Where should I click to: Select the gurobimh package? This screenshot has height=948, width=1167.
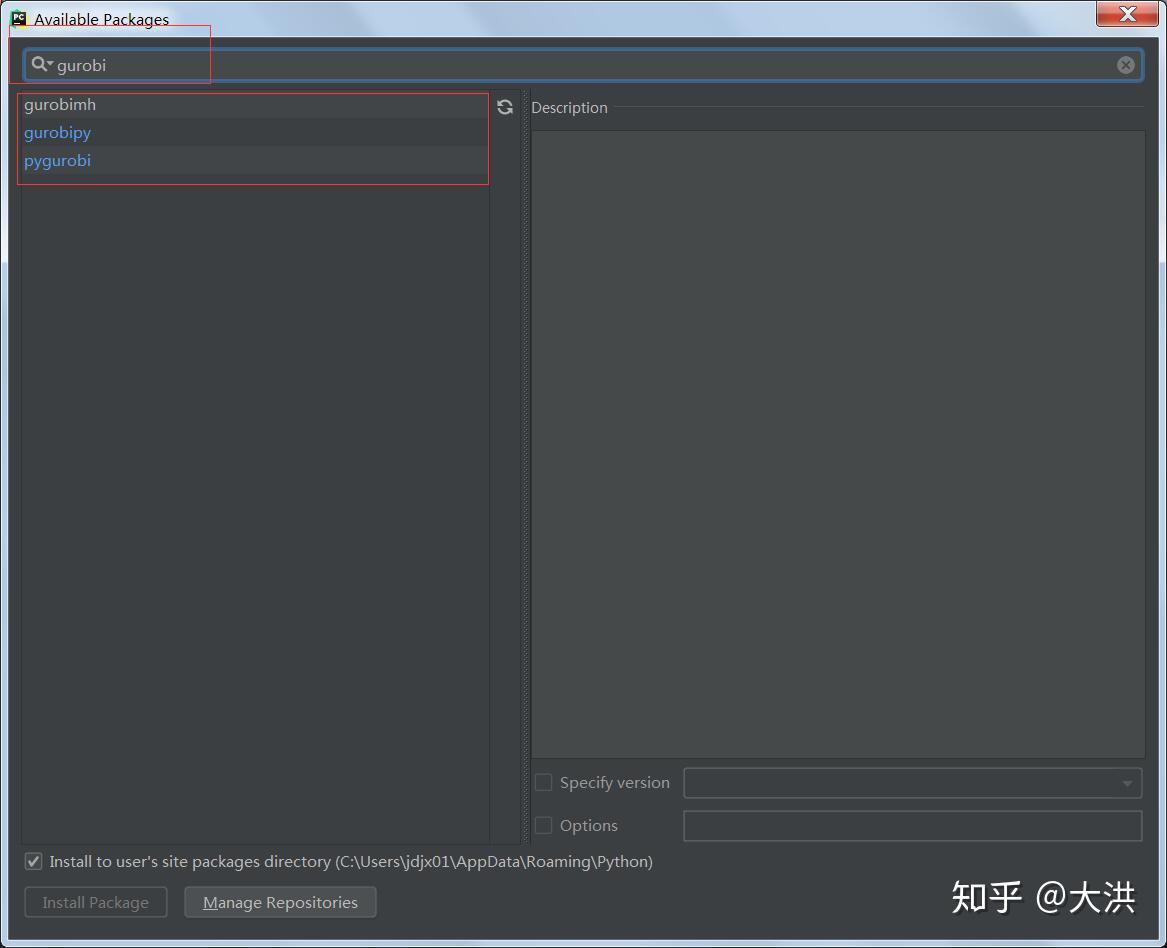pyautogui.click(x=60, y=104)
